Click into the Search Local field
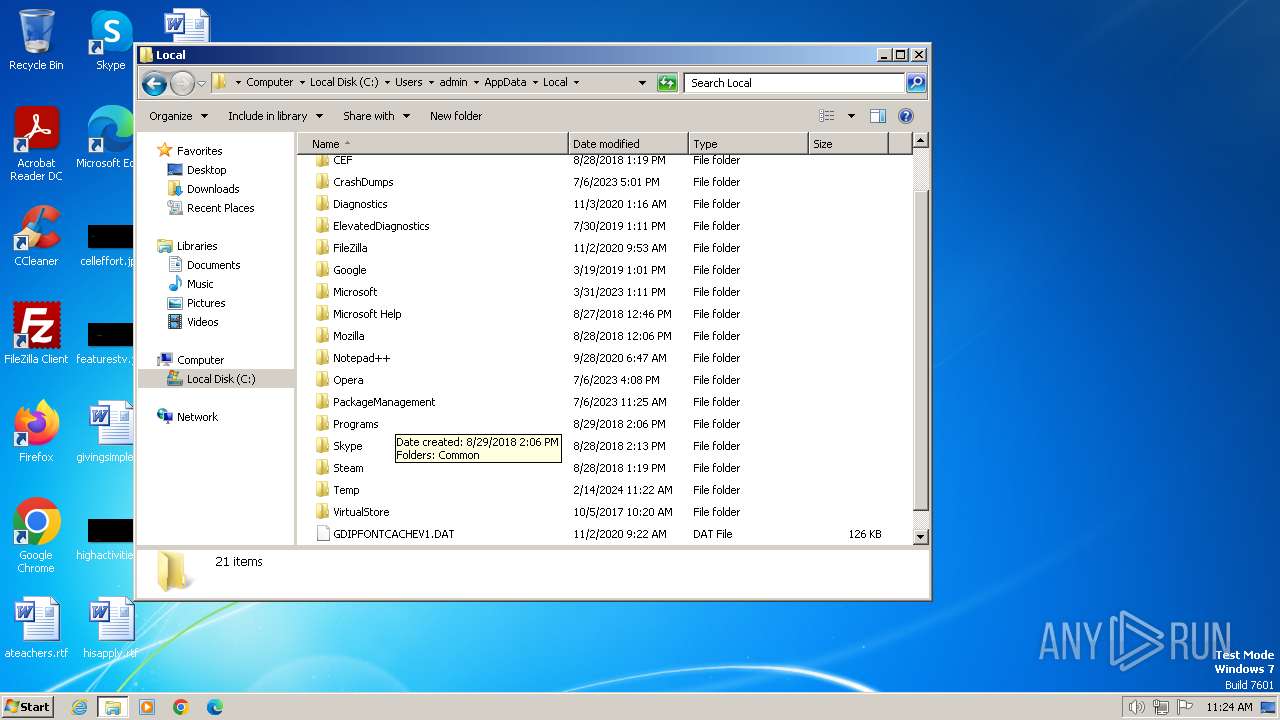Image resolution: width=1280 pixels, height=720 pixels. 795,83
